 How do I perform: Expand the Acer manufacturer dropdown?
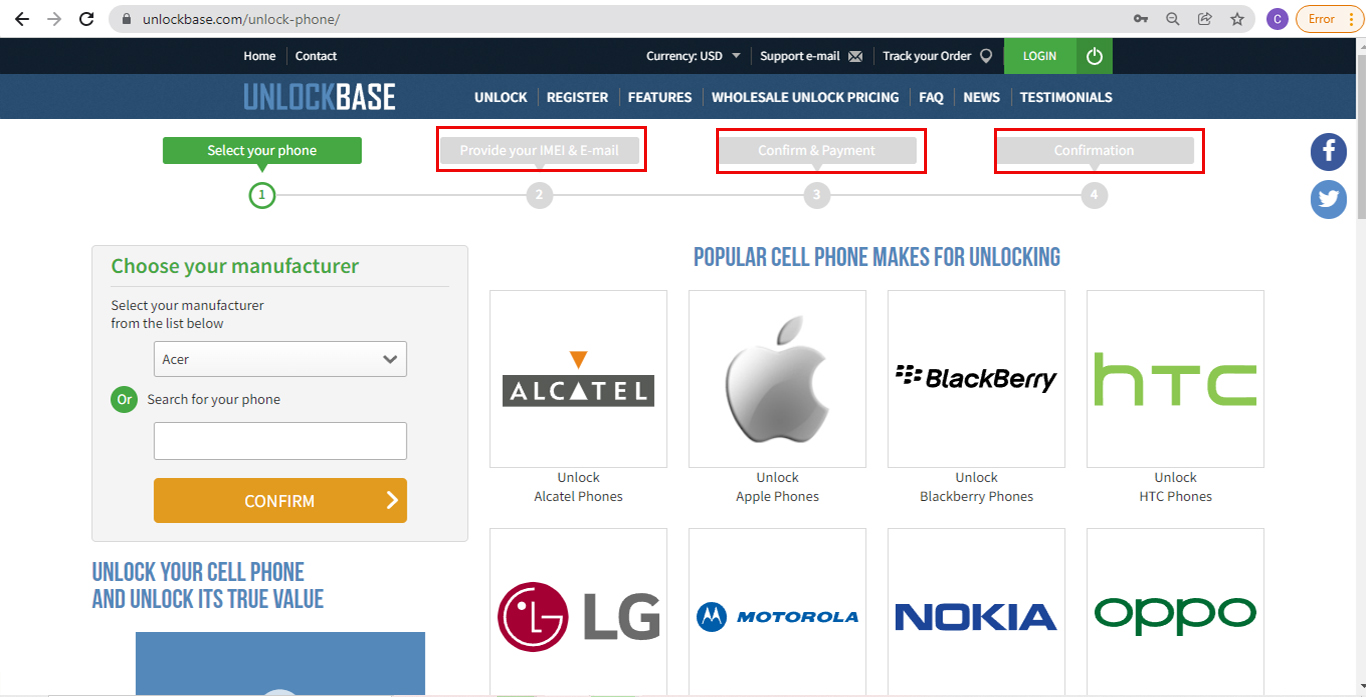click(x=280, y=359)
